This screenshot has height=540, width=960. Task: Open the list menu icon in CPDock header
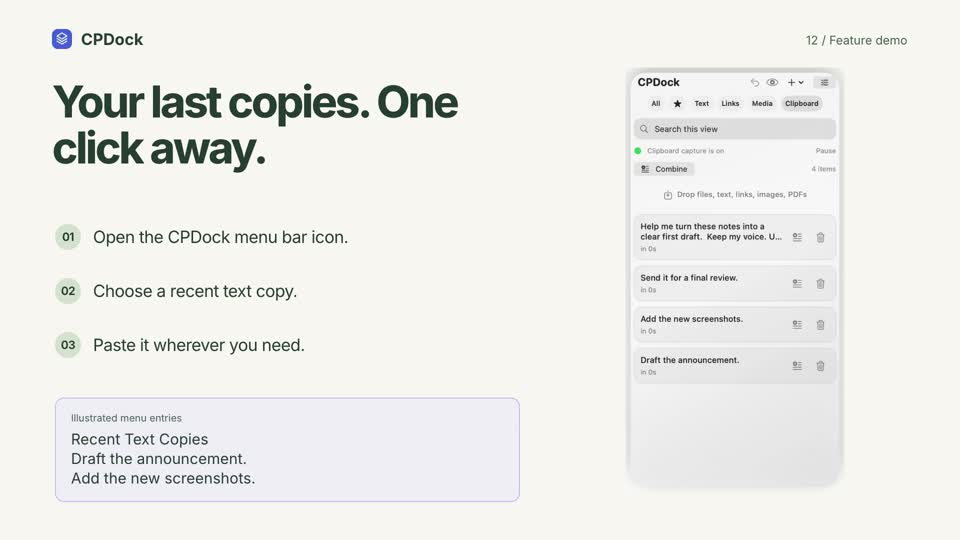tap(825, 83)
